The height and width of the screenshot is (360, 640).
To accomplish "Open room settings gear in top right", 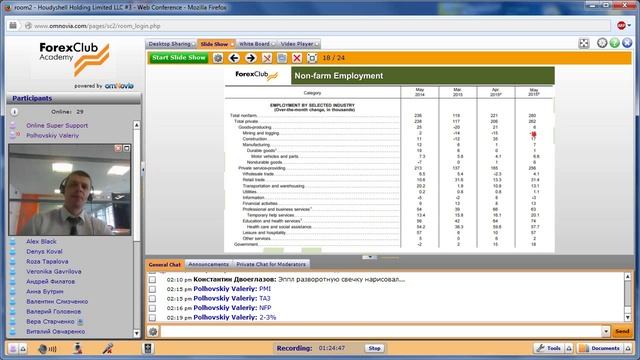I will click(x=602, y=42).
